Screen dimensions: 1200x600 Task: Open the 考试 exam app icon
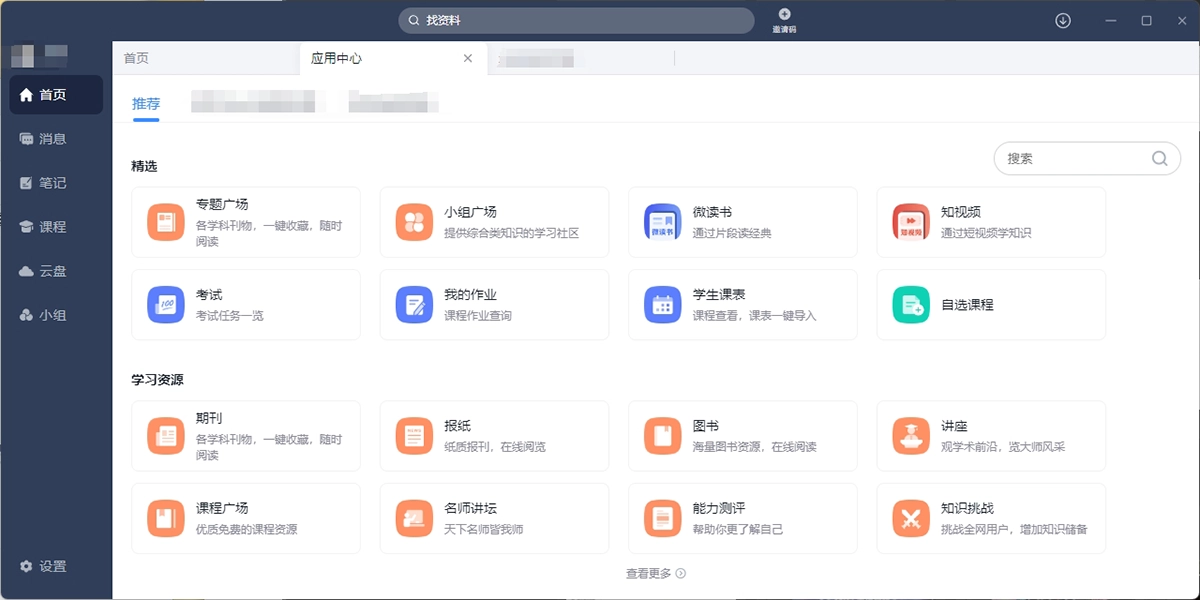165,304
